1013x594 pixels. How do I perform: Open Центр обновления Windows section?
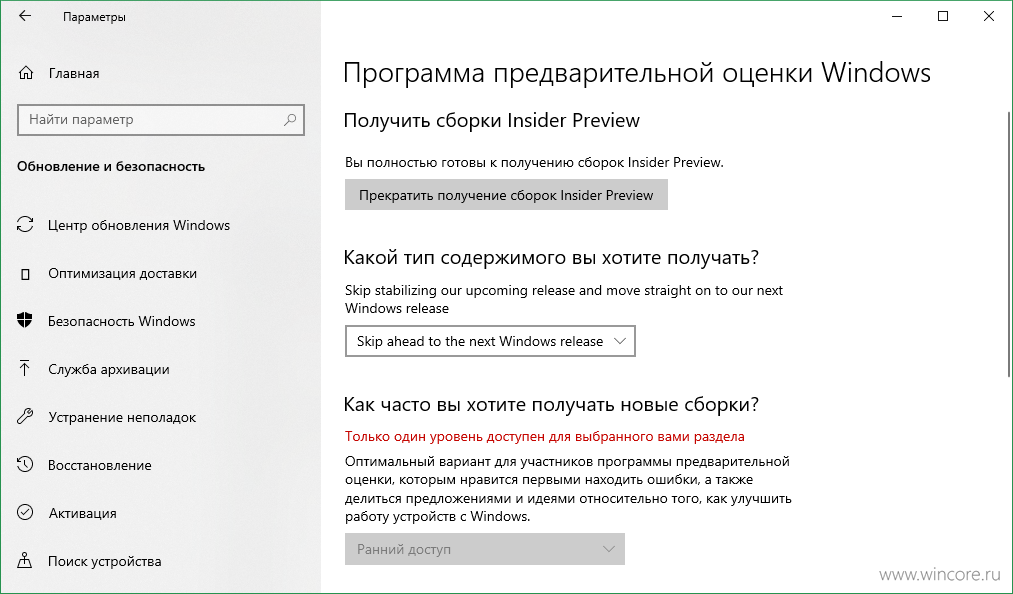tap(139, 226)
